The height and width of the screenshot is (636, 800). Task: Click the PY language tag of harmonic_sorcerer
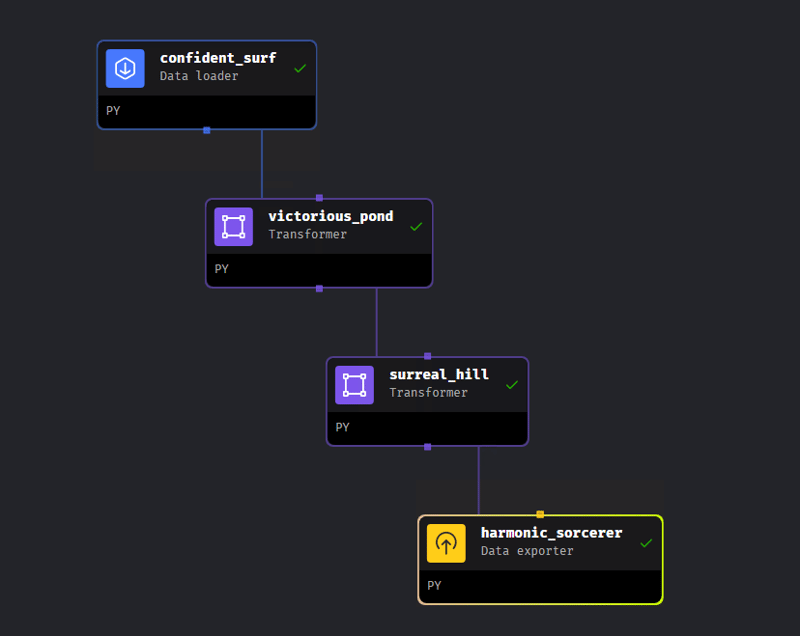434,586
